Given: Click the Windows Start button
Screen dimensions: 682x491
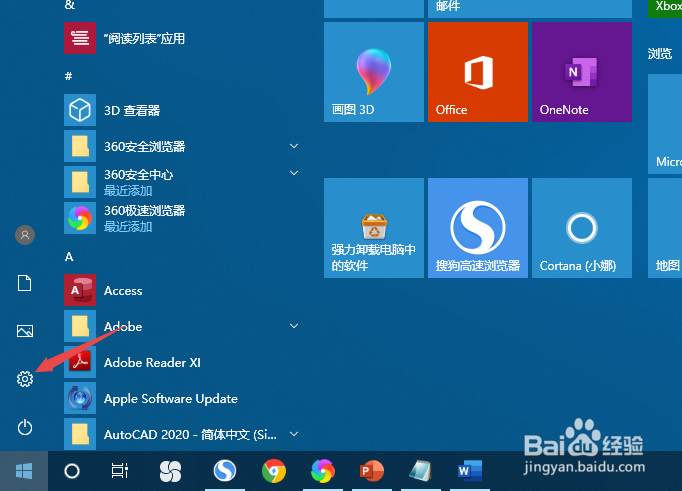Looking at the screenshot, I should click(24, 471).
